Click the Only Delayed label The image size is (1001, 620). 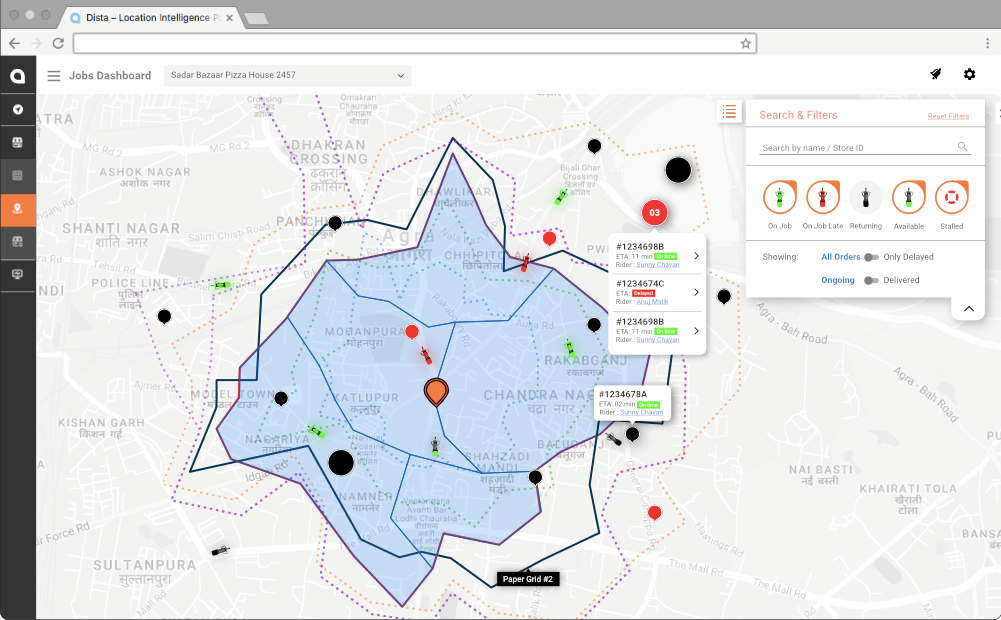[x=908, y=257]
